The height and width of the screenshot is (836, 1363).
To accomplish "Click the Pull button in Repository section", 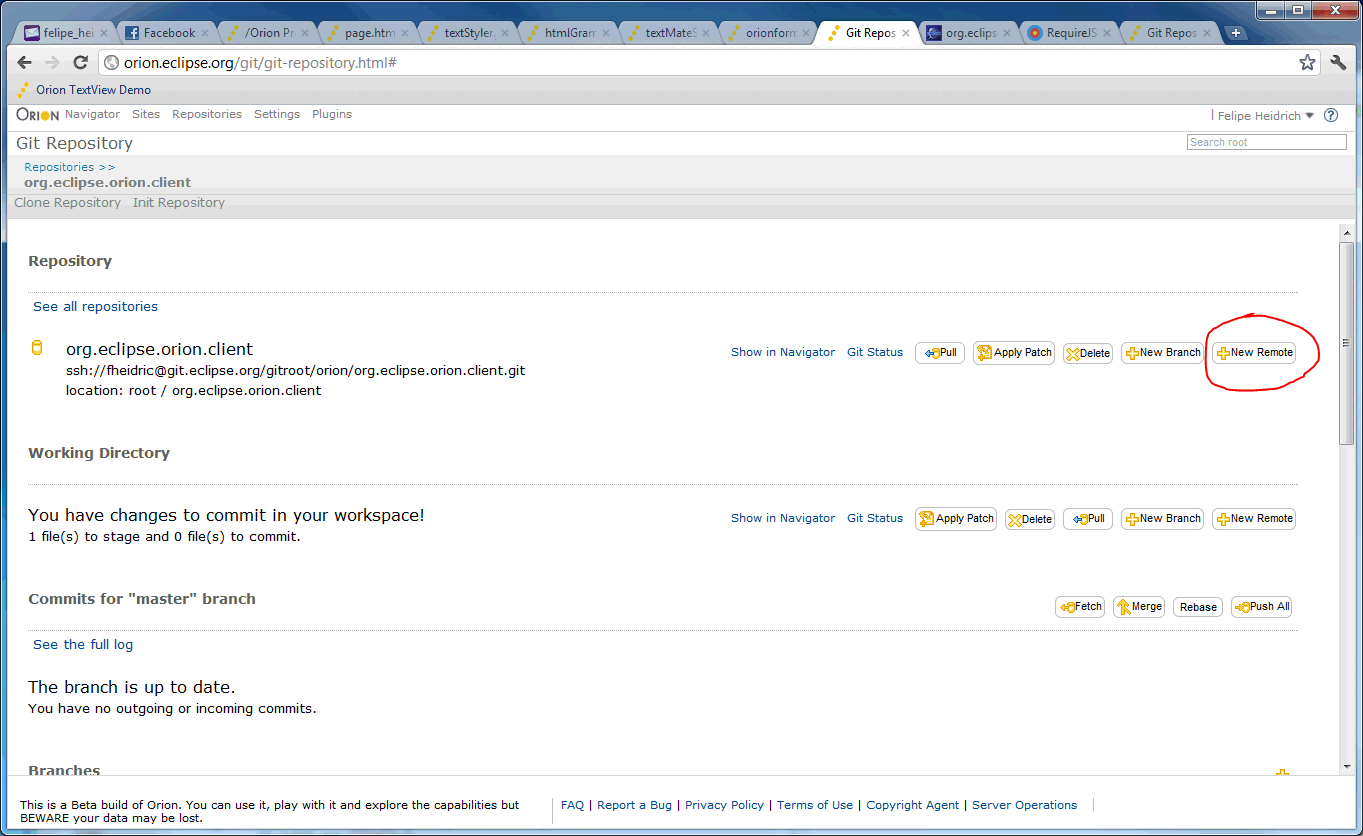I will [940, 353].
